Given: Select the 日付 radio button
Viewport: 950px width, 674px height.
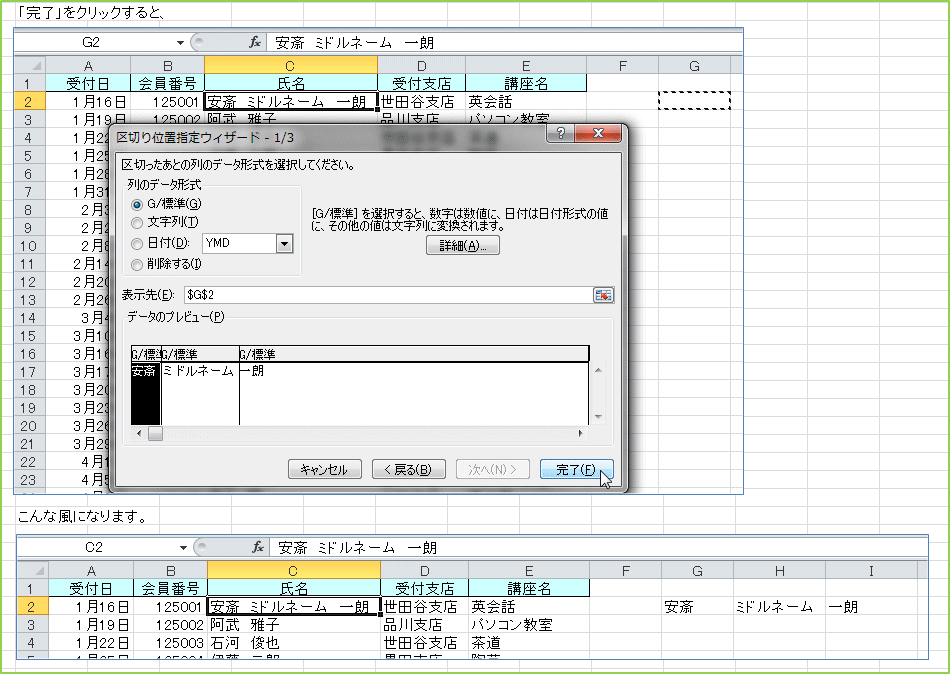Looking at the screenshot, I should [137, 244].
